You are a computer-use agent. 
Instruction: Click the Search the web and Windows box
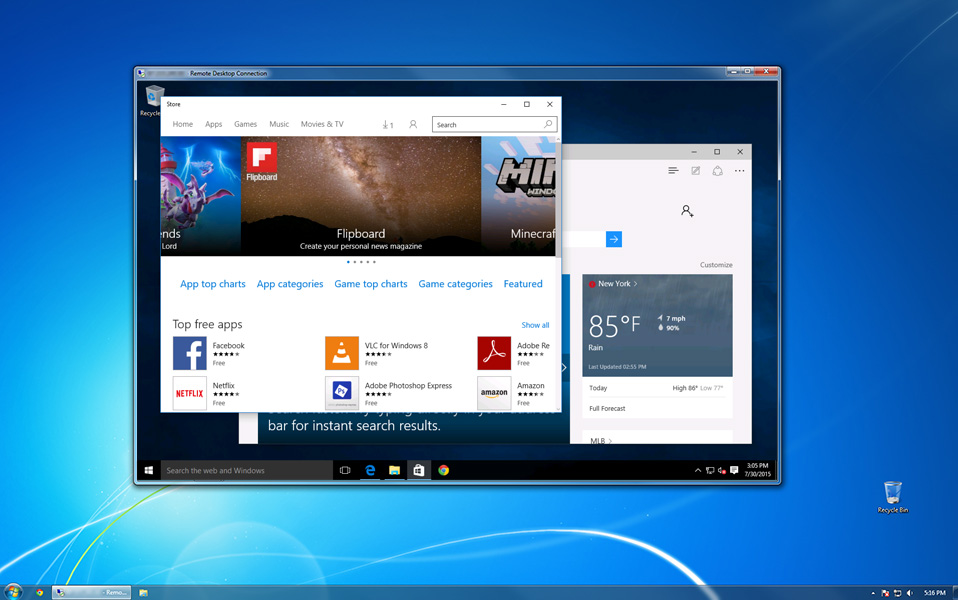click(x=247, y=470)
